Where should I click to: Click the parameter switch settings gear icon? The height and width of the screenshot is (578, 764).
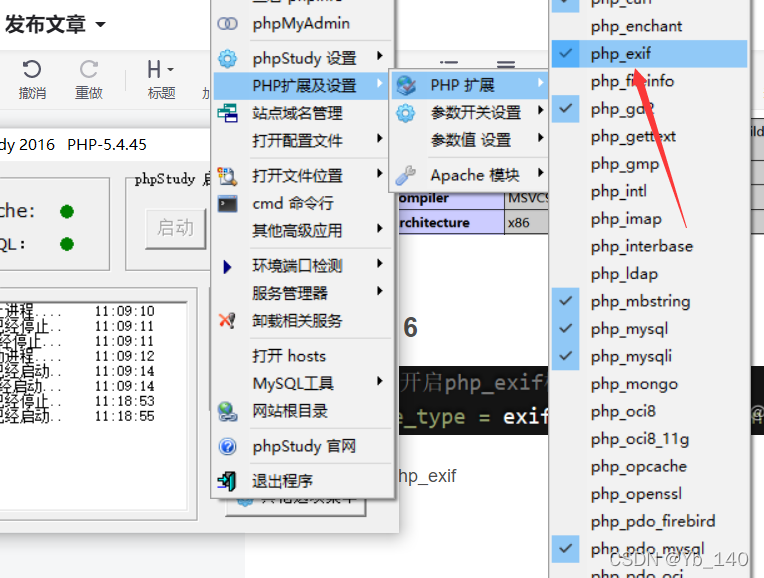(x=405, y=113)
